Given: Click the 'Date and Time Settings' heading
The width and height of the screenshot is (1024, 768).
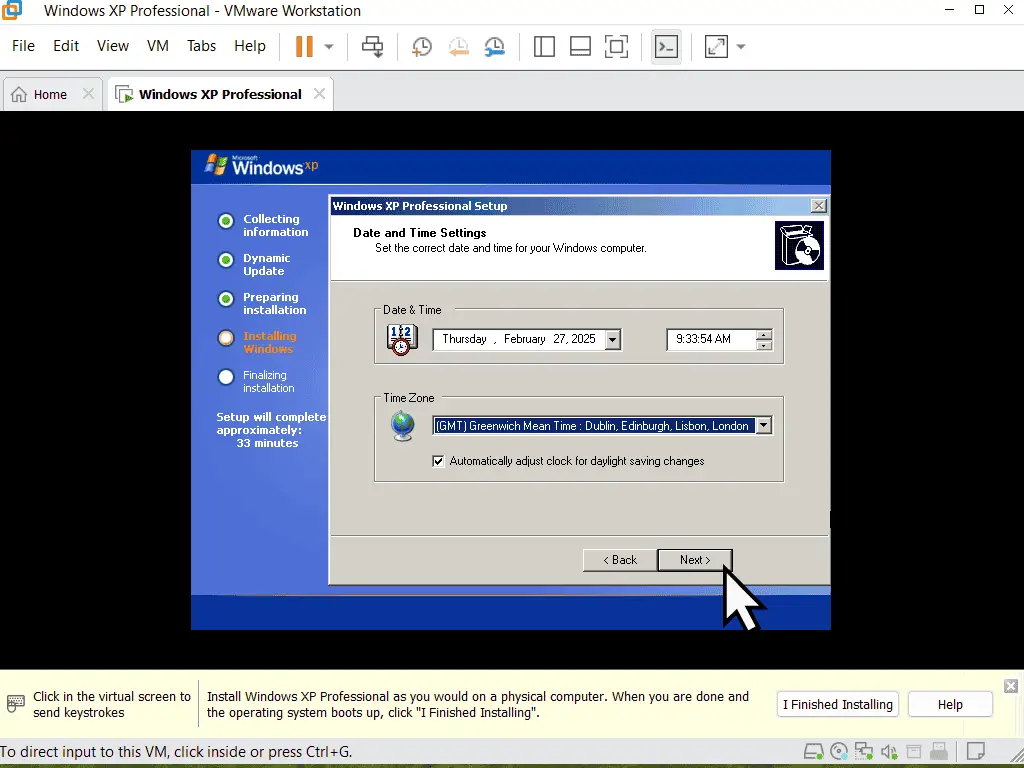Looking at the screenshot, I should click(x=420, y=232).
